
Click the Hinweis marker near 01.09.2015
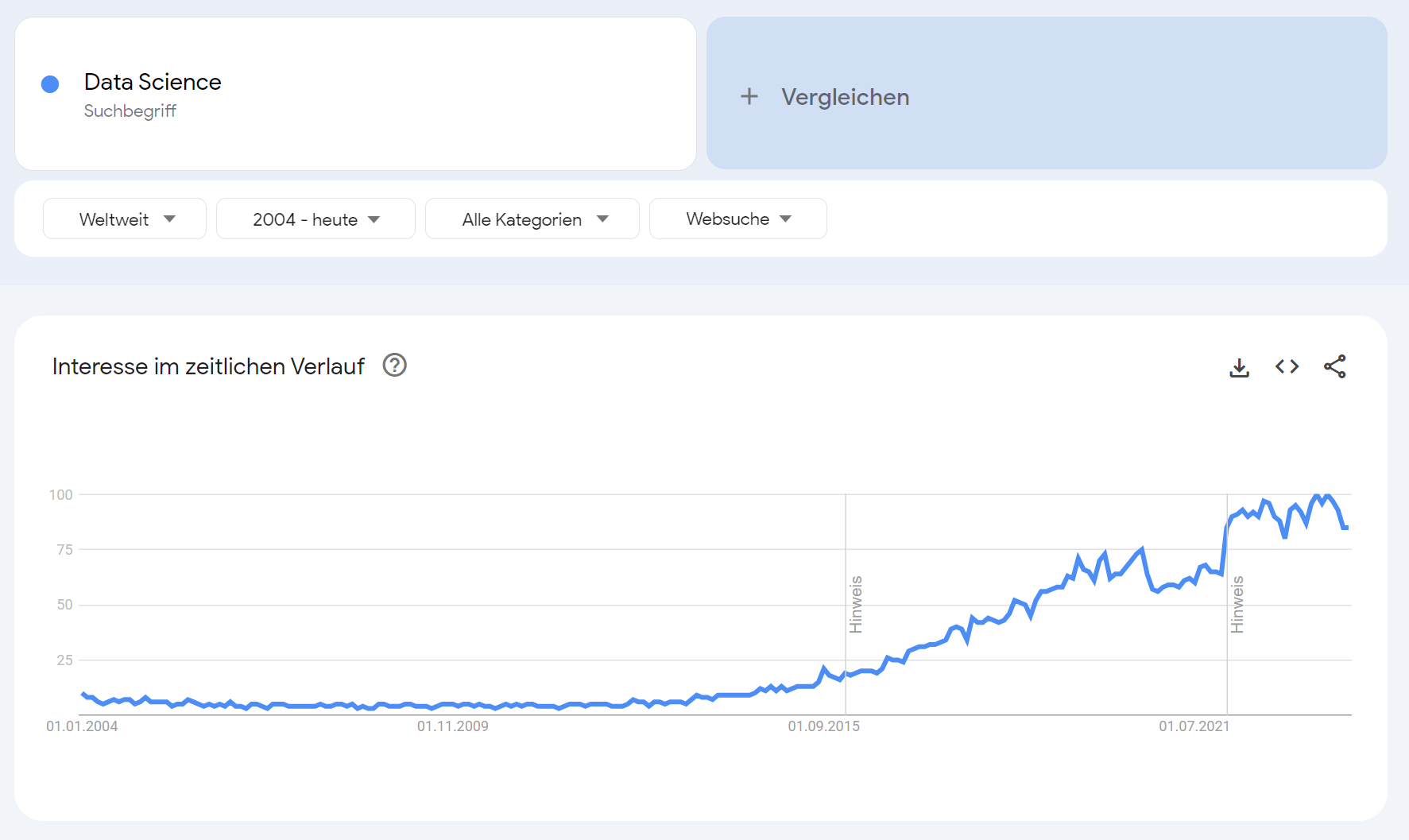[856, 604]
